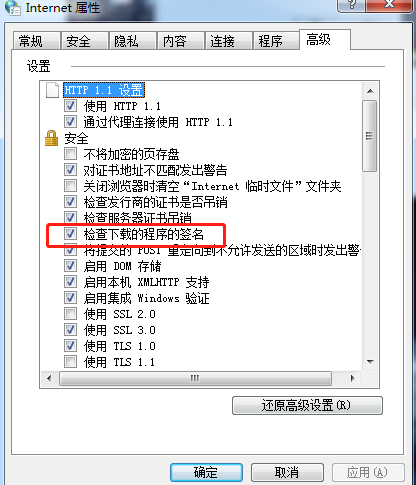Select the HTTP 1.1 设置 tree heading

(x=104, y=90)
